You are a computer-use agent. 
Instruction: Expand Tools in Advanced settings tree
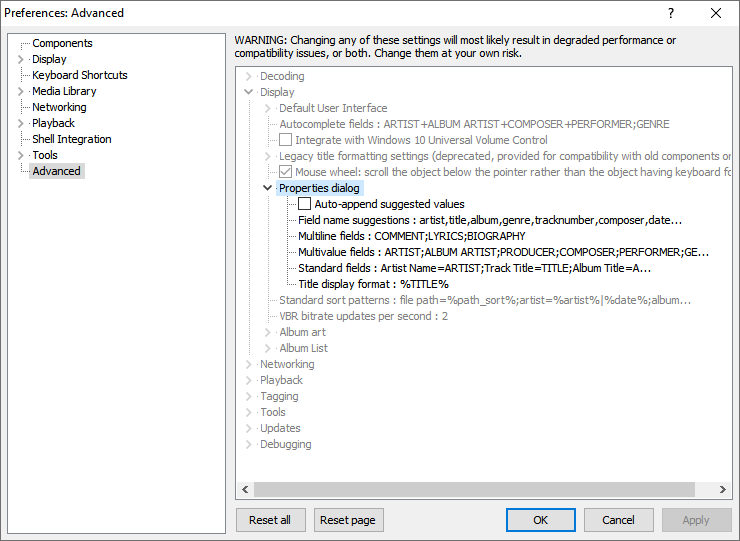(x=248, y=413)
